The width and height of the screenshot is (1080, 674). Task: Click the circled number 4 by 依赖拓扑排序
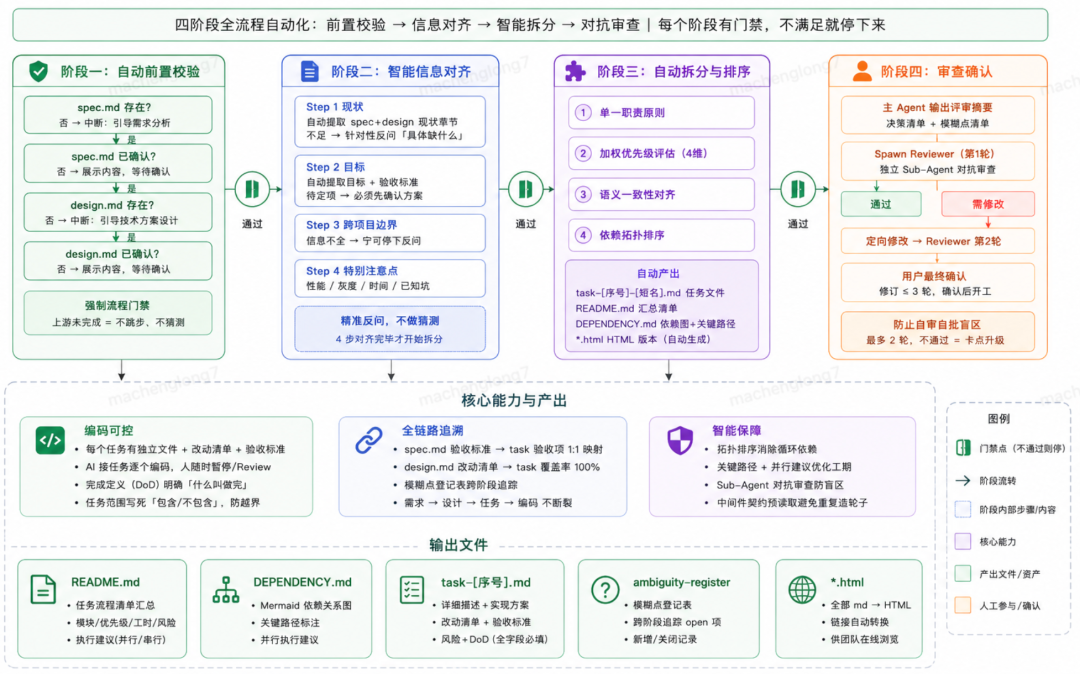point(583,235)
